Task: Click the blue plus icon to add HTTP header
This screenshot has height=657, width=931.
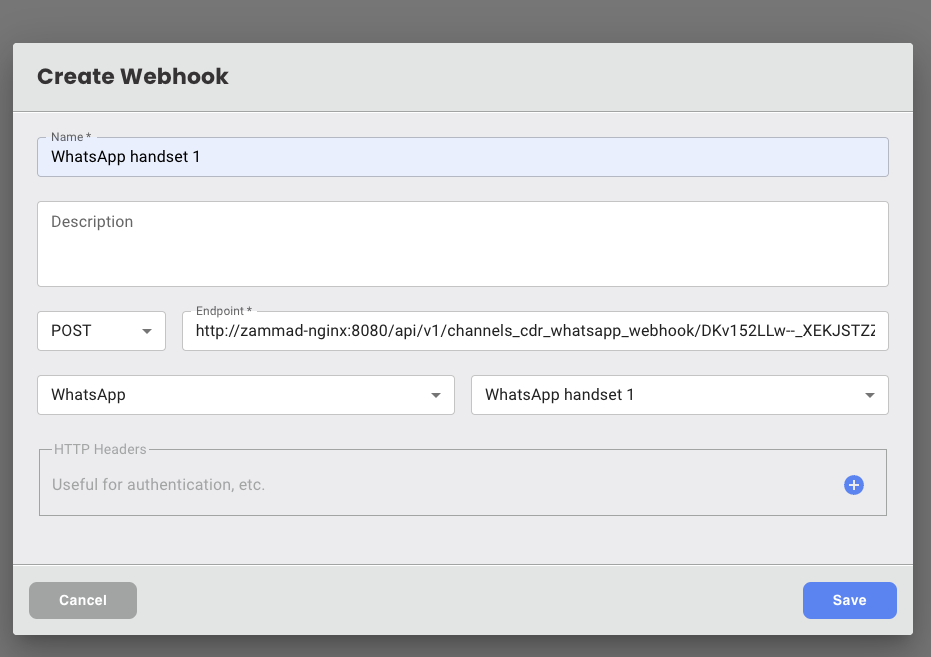Action: click(x=853, y=485)
